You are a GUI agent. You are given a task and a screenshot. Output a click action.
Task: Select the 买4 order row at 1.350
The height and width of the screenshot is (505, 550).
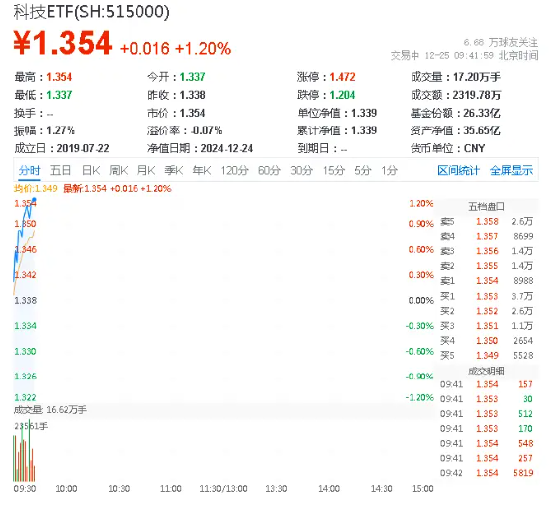487,341
